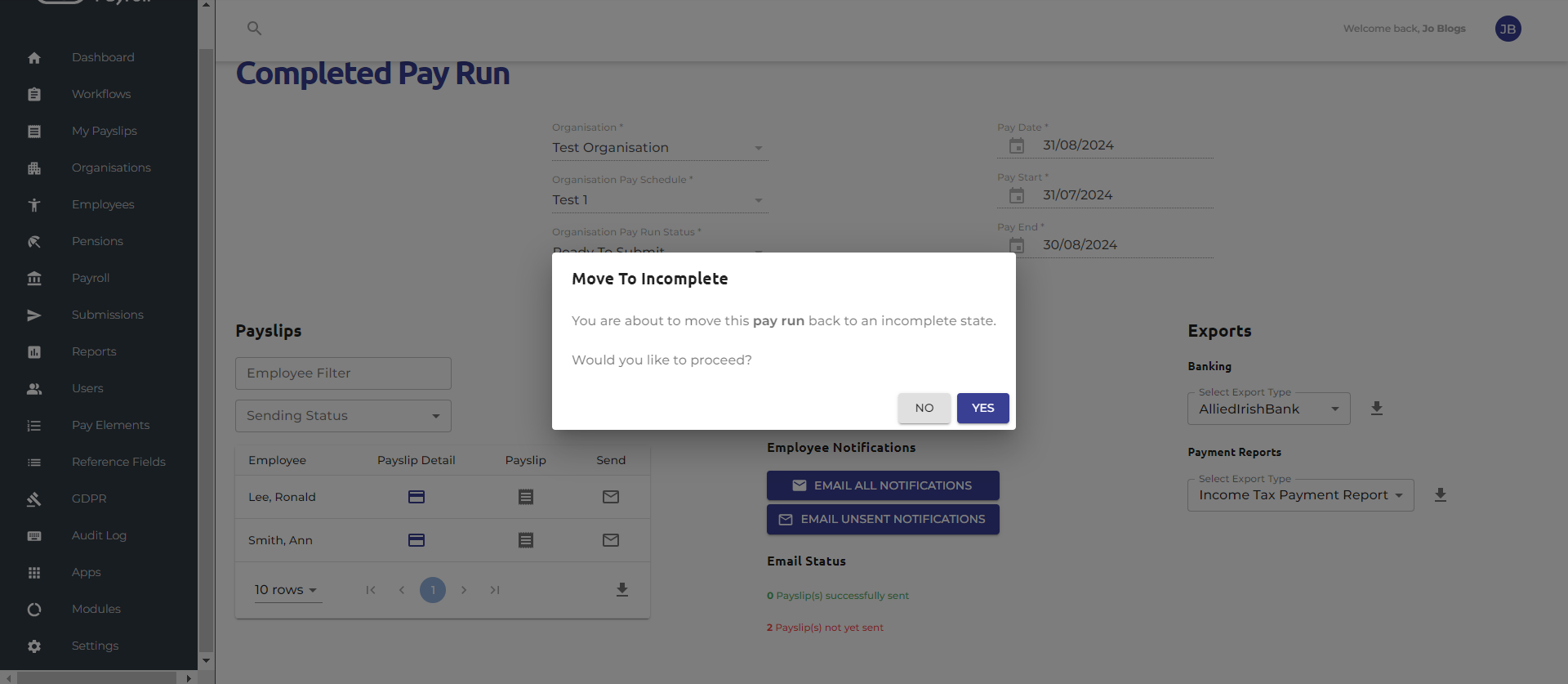Download the Banking export file

1377,409
